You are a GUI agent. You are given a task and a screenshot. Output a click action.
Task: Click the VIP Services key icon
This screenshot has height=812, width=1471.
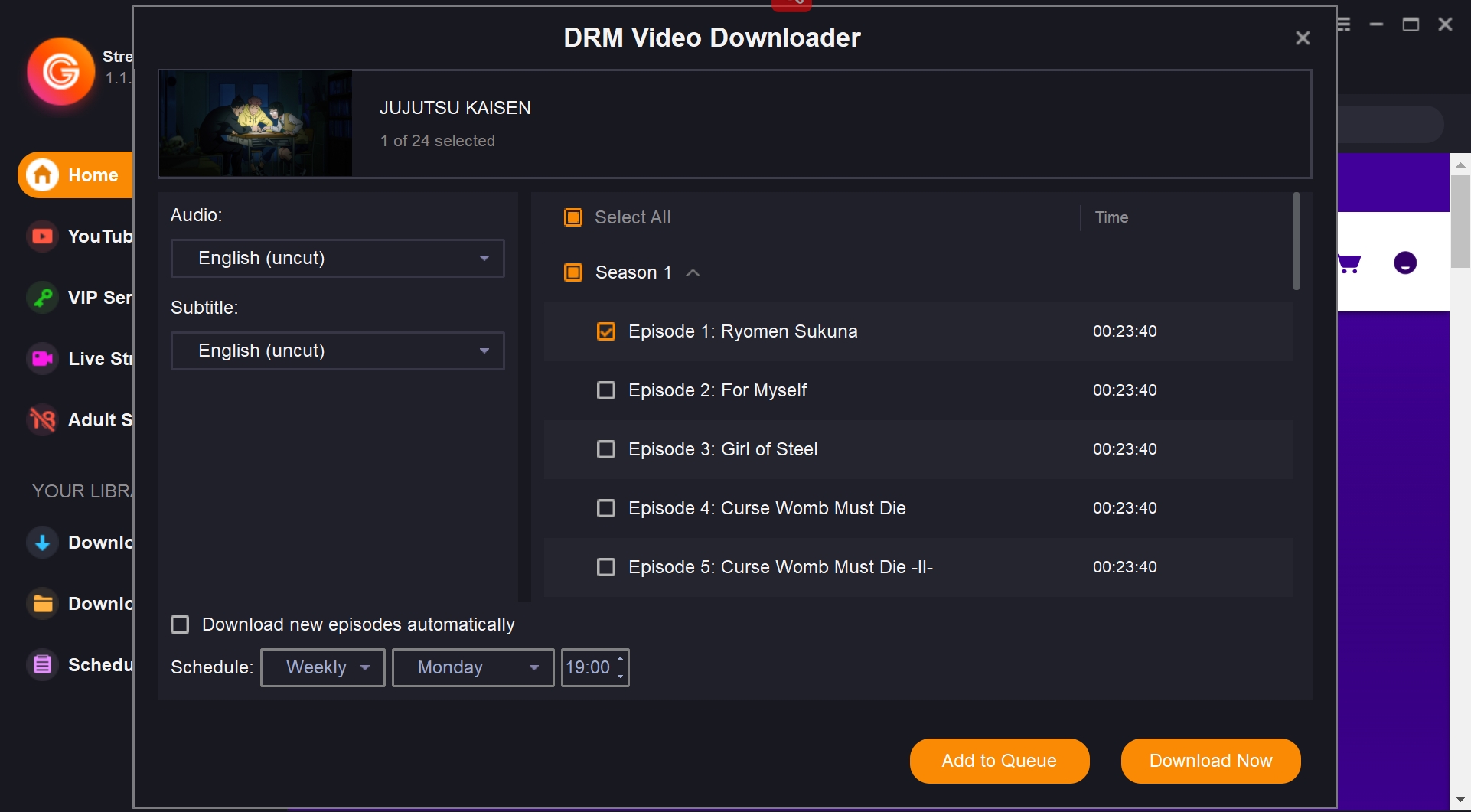42,297
